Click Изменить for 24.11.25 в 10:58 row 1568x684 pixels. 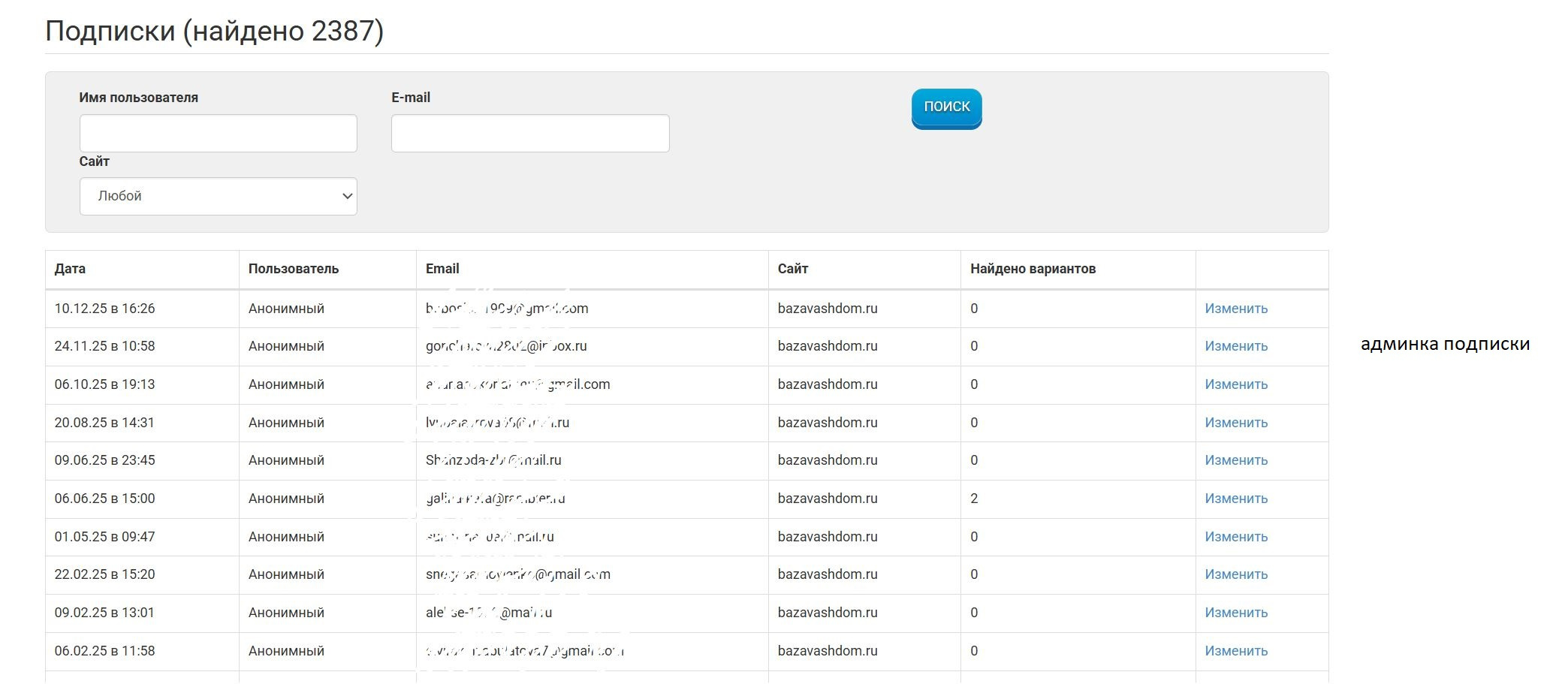pos(1236,346)
